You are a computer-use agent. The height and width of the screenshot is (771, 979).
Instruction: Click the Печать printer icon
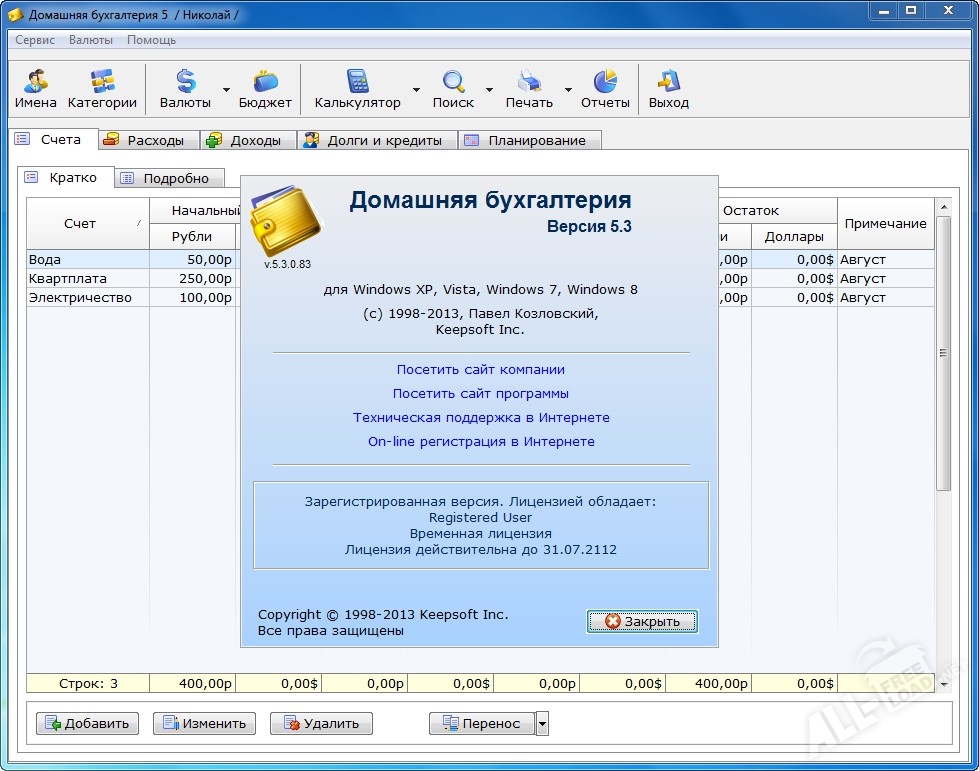(x=529, y=82)
